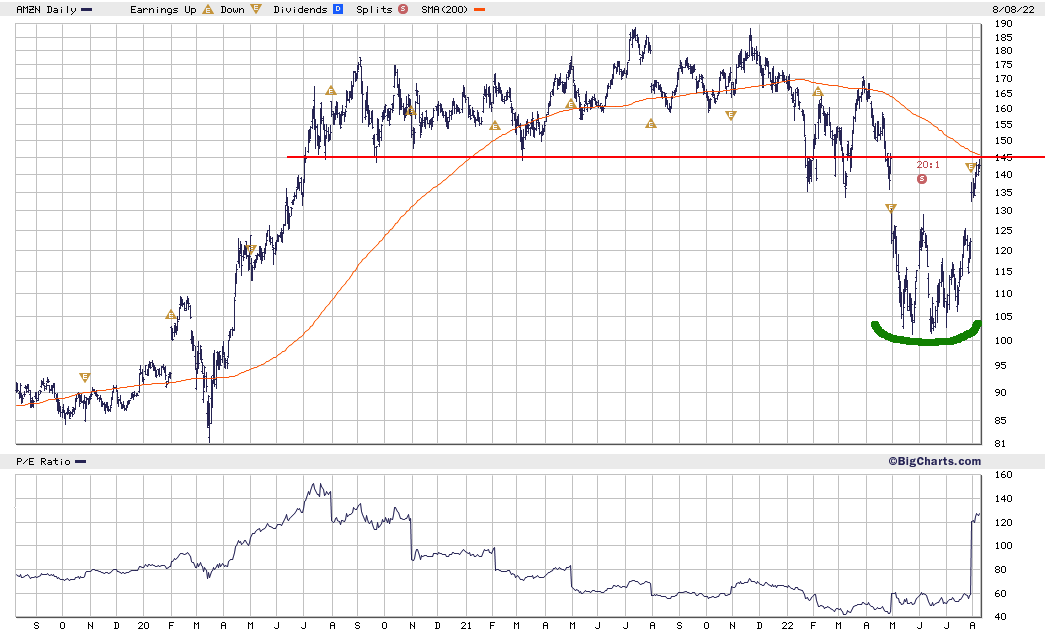Click the earnings up marker near August 2021
The height and width of the screenshot is (635, 1045).
(651, 123)
